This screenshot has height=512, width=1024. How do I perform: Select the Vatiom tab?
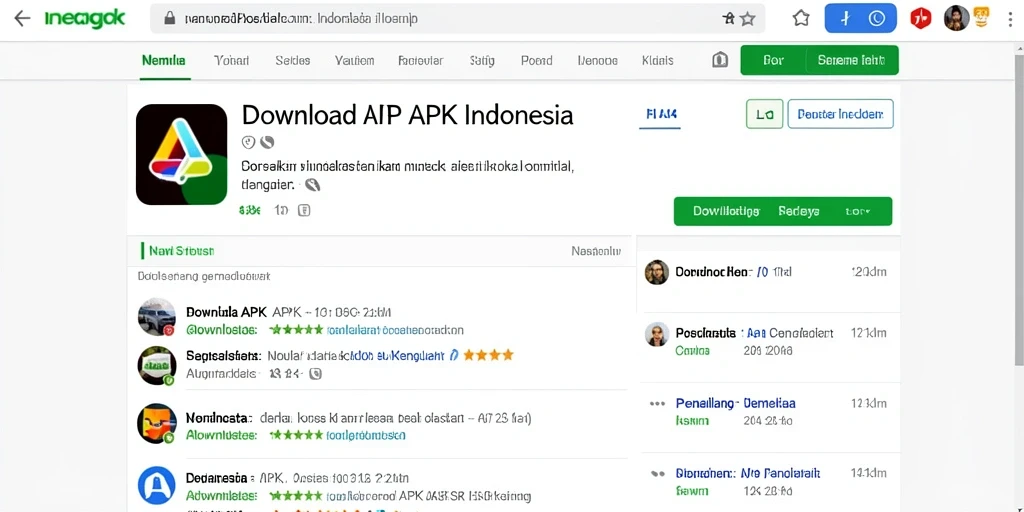point(355,61)
